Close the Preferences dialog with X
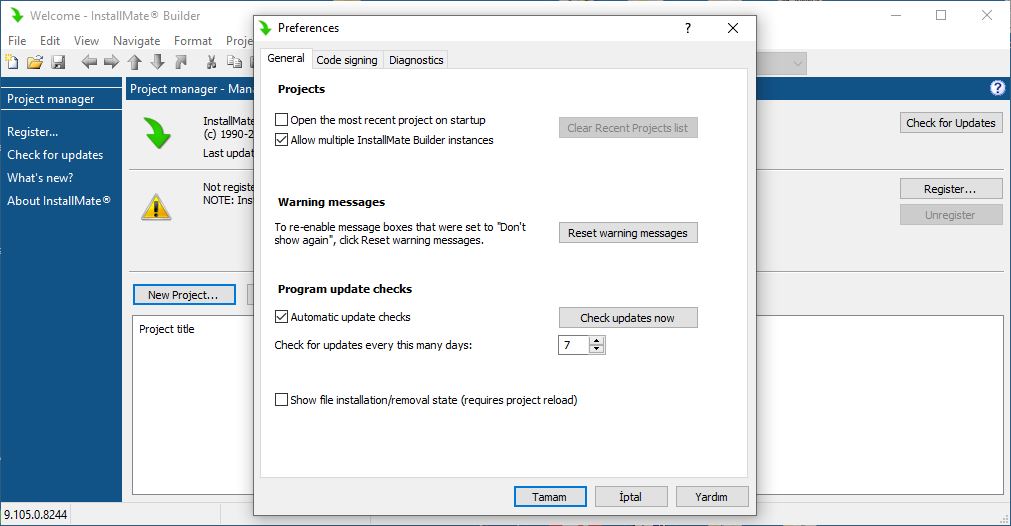The width and height of the screenshot is (1011, 526). (x=733, y=28)
